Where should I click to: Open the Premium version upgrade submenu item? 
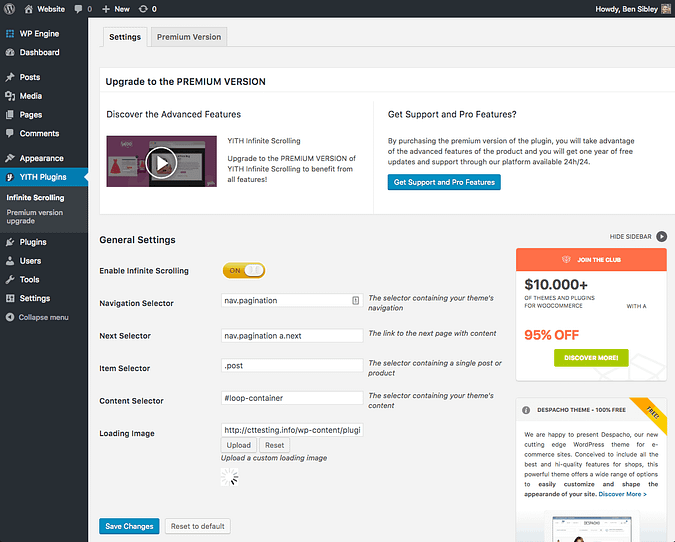[x=35, y=217]
